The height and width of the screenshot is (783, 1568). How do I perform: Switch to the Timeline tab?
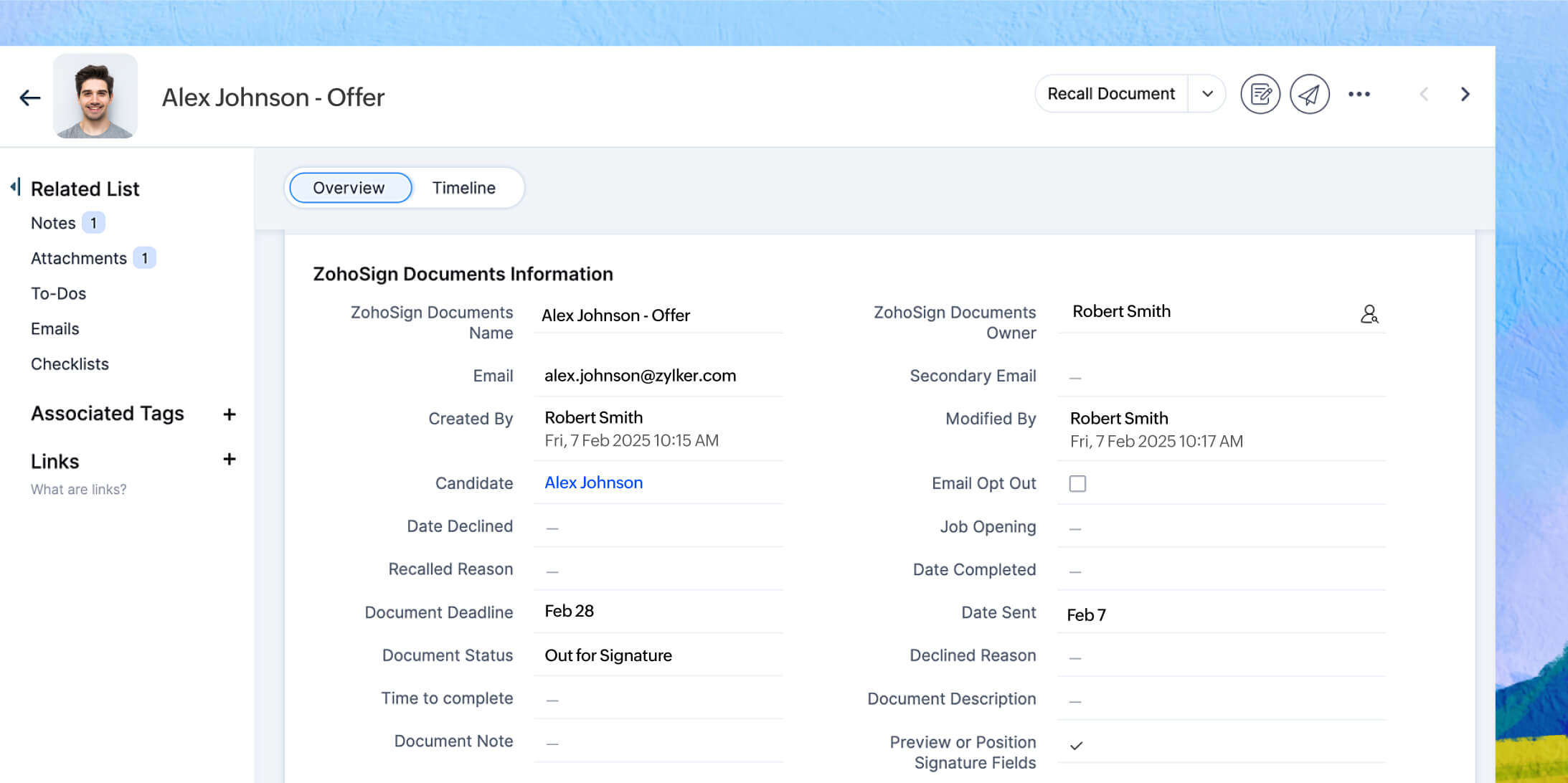(x=463, y=188)
